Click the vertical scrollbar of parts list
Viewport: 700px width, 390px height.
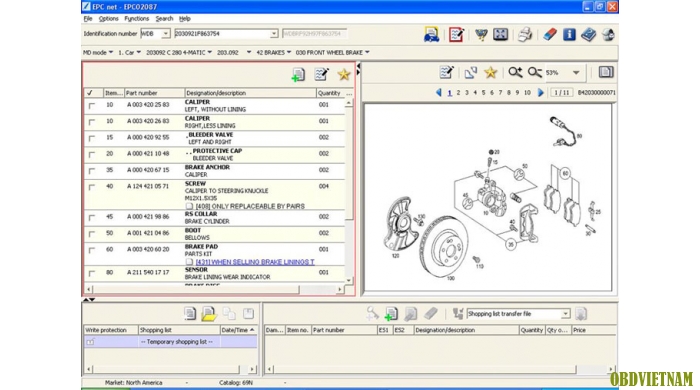[x=349, y=192]
